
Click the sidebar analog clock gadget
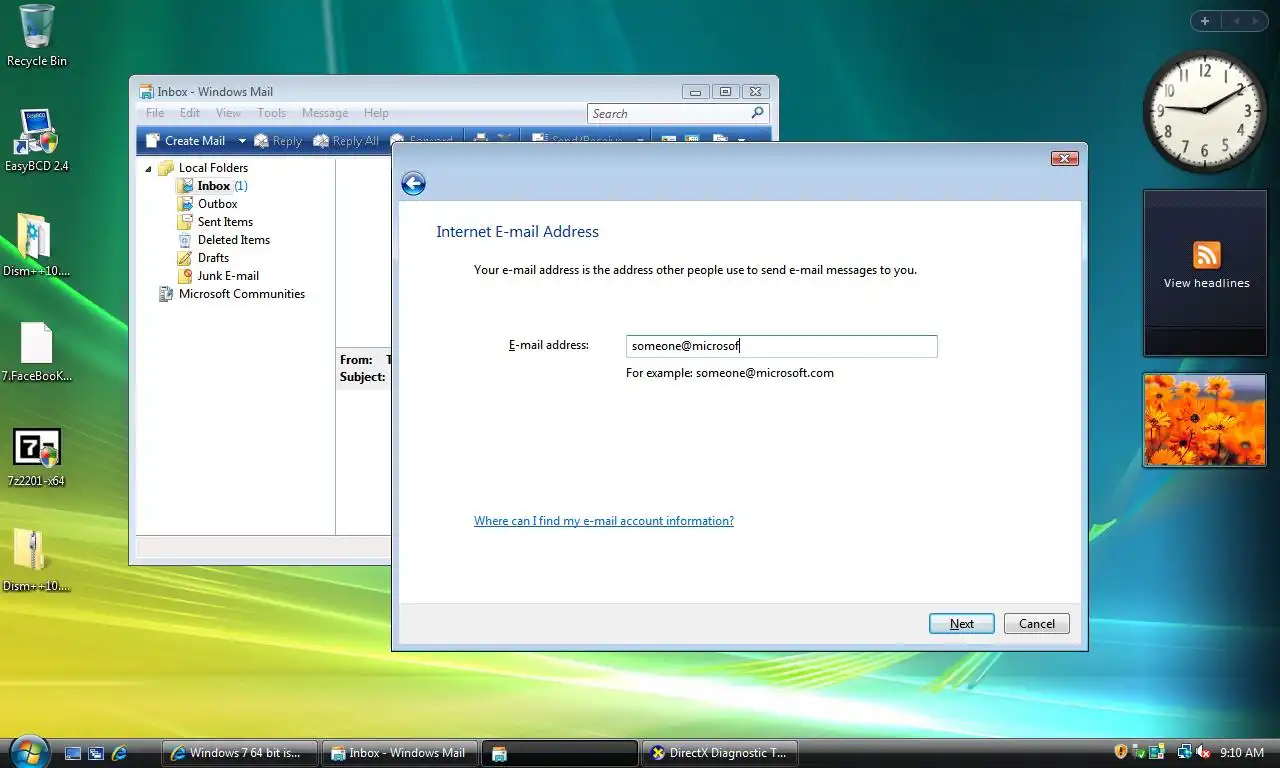coord(1204,111)
